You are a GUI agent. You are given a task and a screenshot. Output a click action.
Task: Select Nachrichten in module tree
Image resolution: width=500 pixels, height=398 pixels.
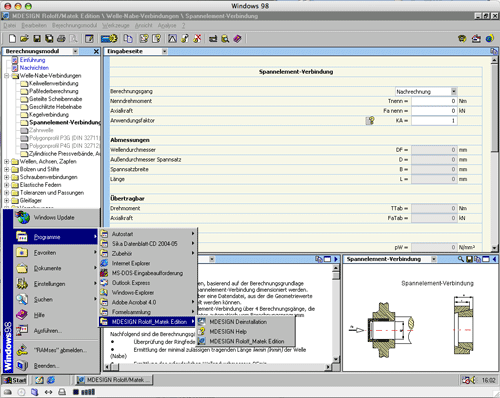coord(34,68)
